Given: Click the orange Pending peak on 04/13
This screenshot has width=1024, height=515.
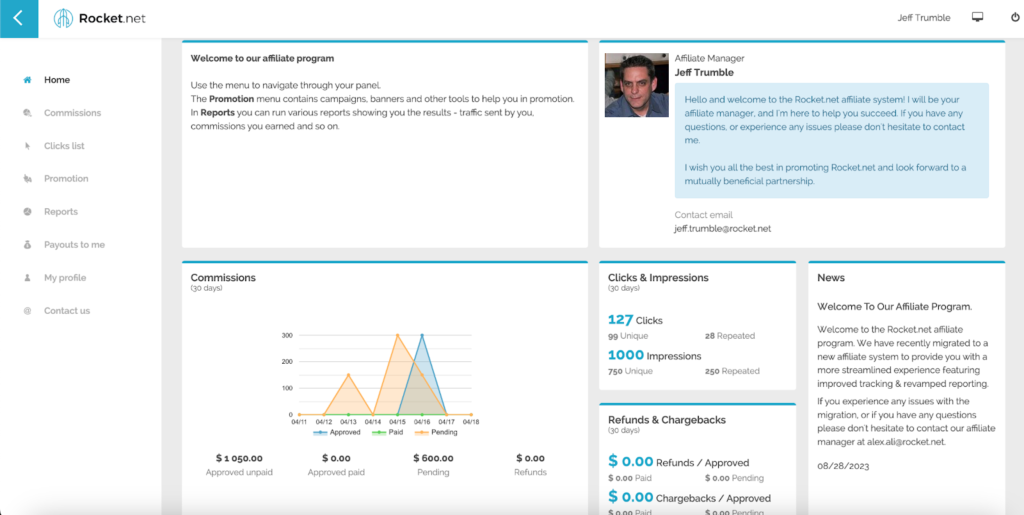Looking at the screenshot, I should pyautogui.click(x=348, y=375).
